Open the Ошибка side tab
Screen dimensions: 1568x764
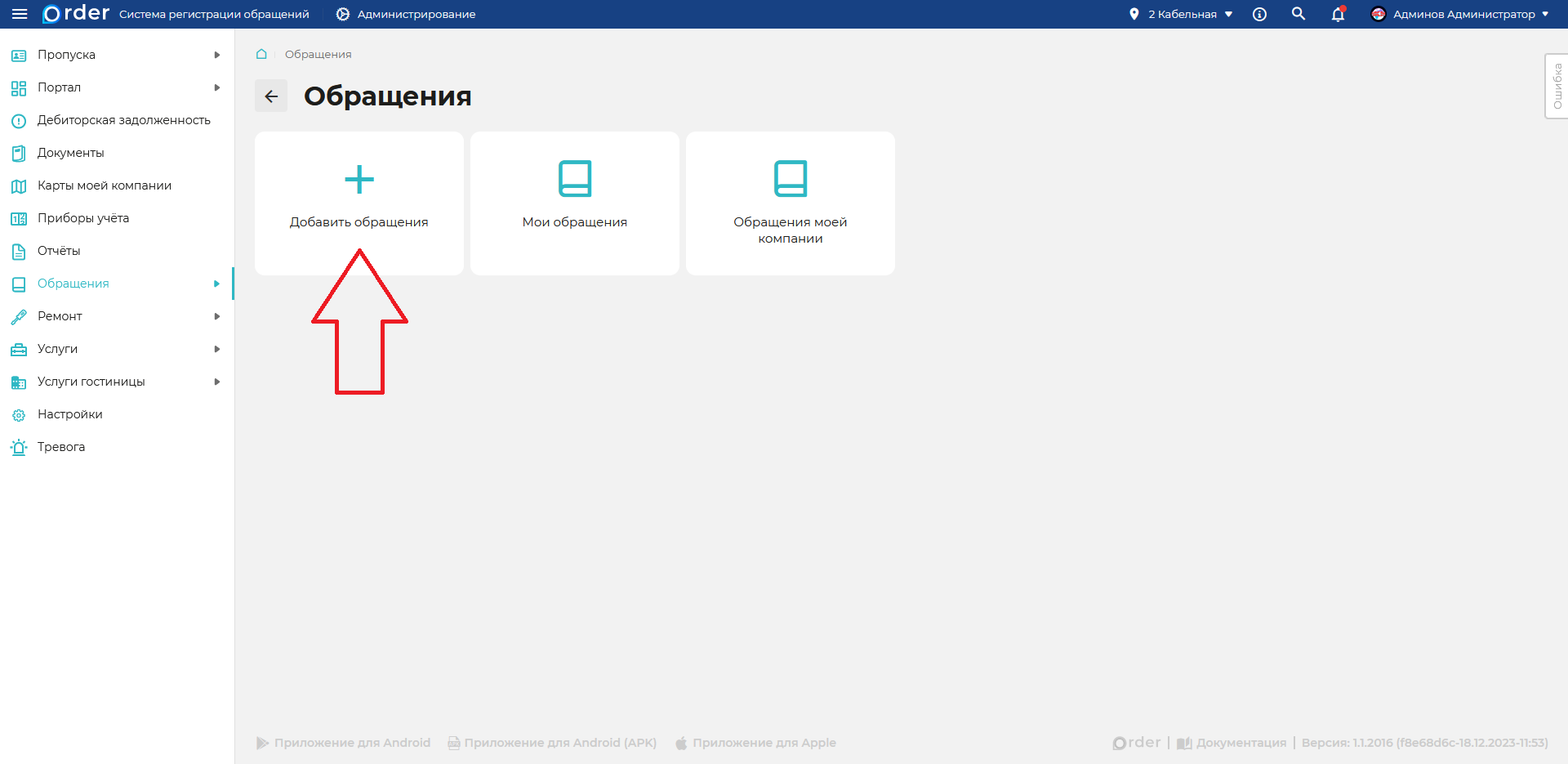point(1557,86)
